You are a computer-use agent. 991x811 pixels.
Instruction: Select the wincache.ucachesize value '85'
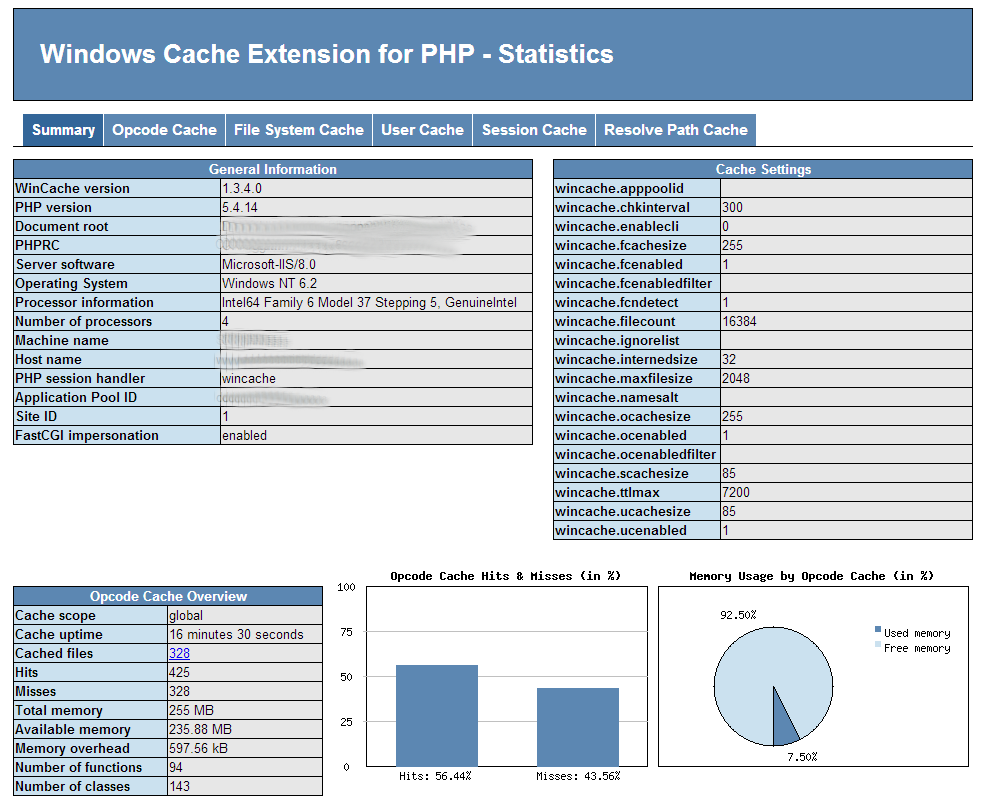[x=729, y=511]
